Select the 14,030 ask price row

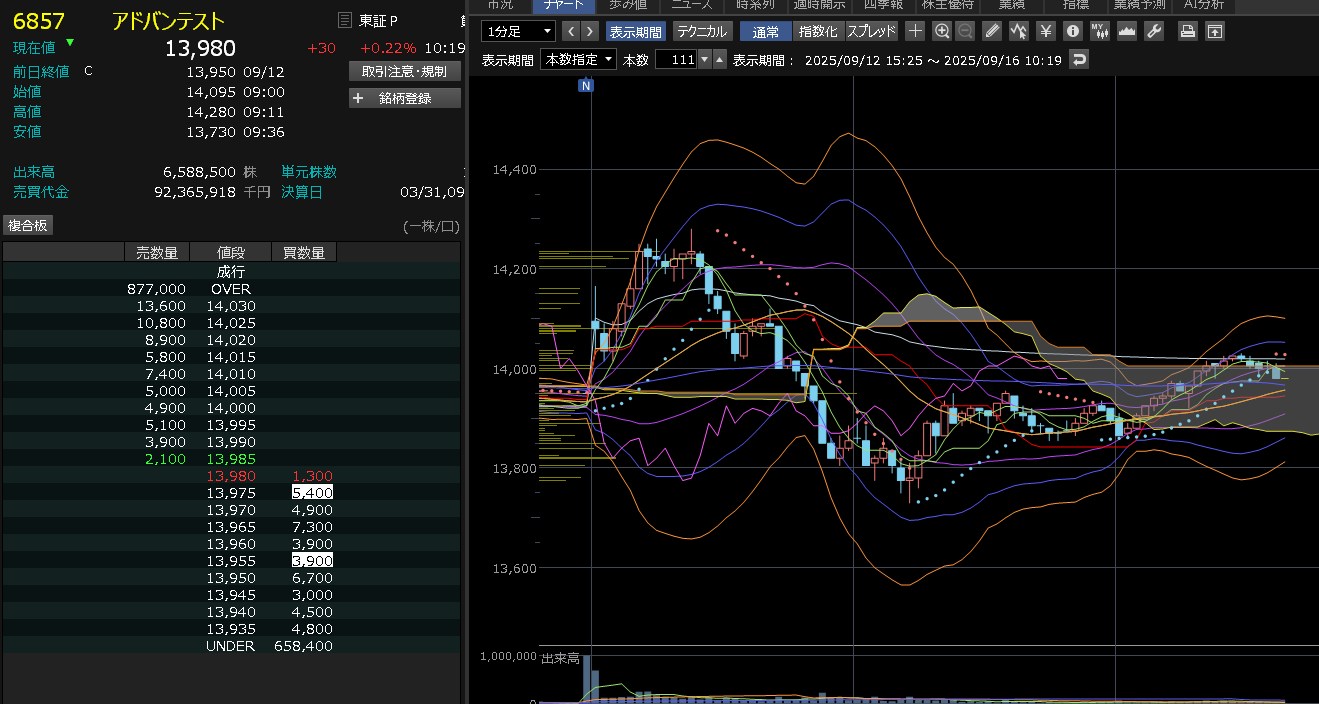point(231,306)
